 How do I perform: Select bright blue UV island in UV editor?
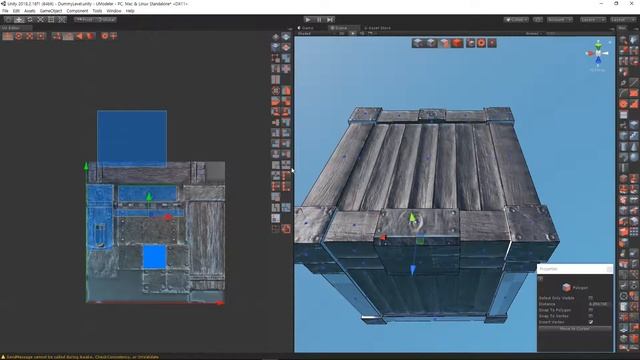pos(154,257)
